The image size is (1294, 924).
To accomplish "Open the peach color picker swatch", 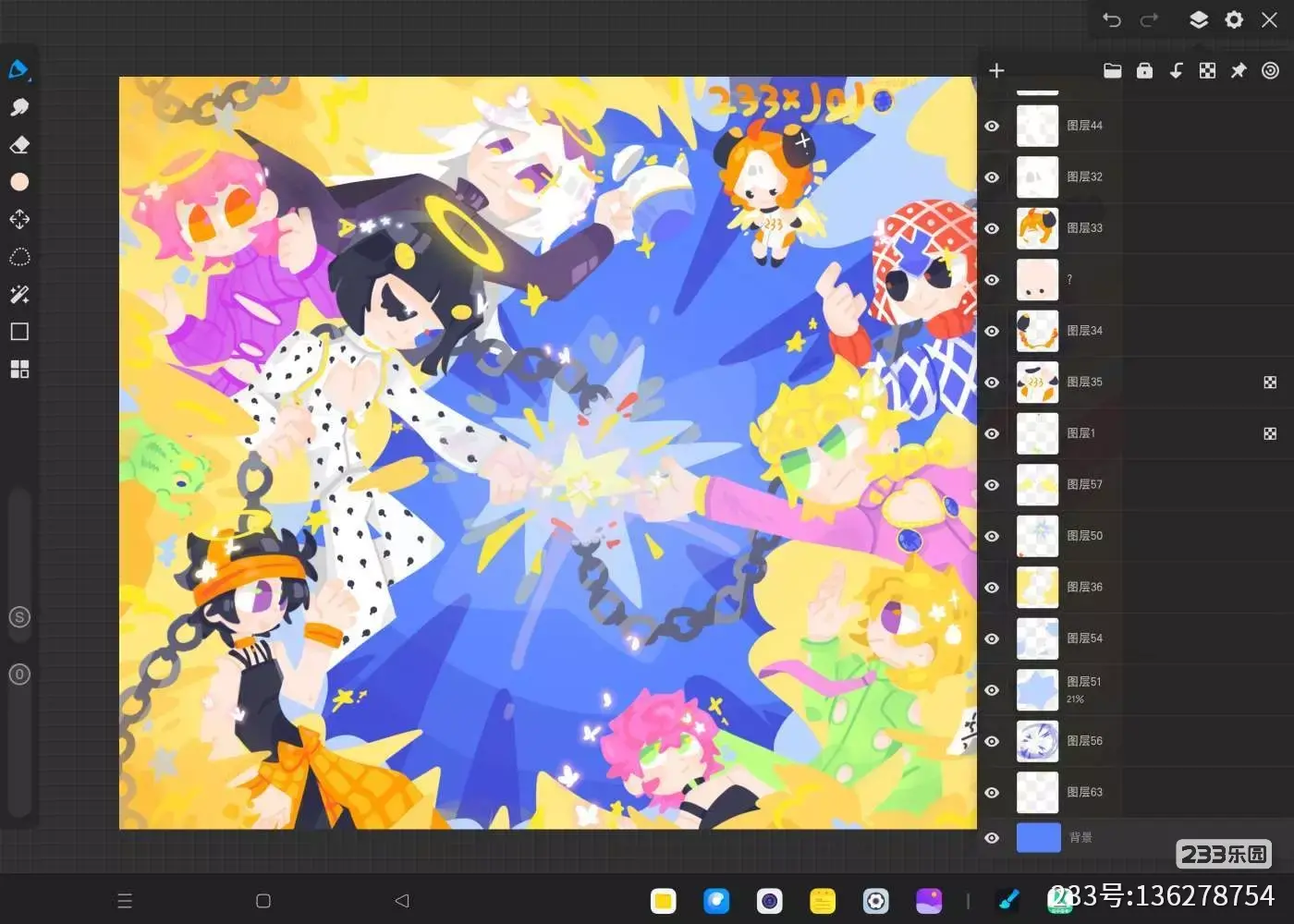I will [x=19, y=182].
